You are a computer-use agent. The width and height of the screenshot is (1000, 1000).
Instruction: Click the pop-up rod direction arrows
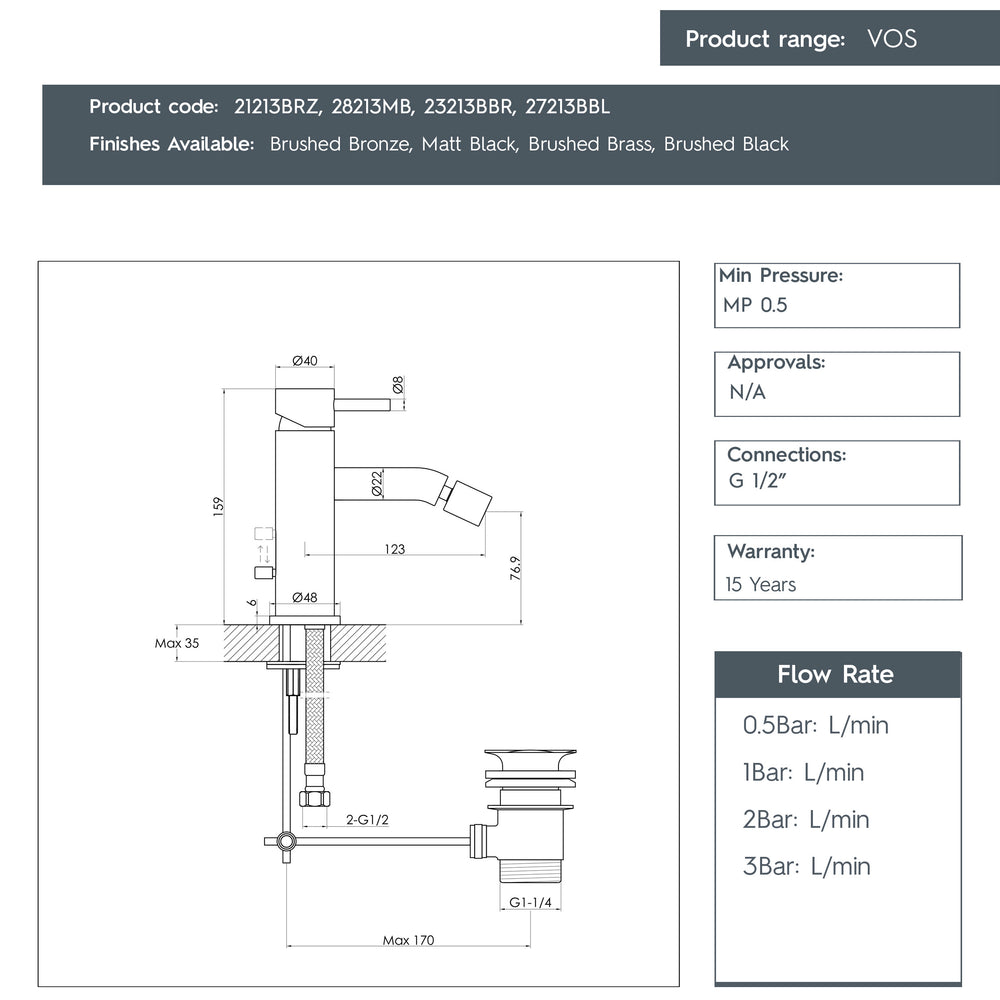(x=264, y=552)
